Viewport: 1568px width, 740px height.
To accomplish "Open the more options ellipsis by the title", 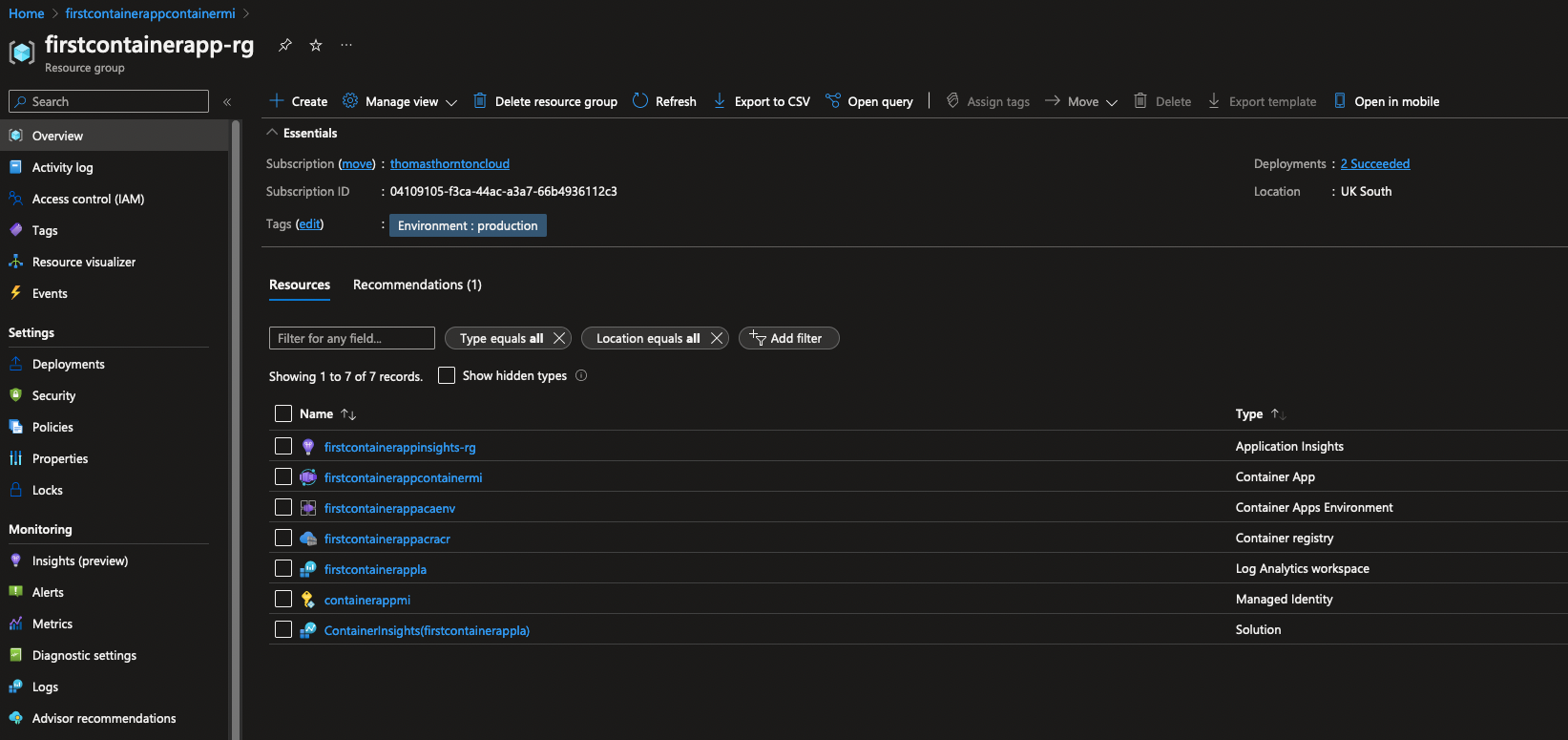I will [x=346, y=45].
